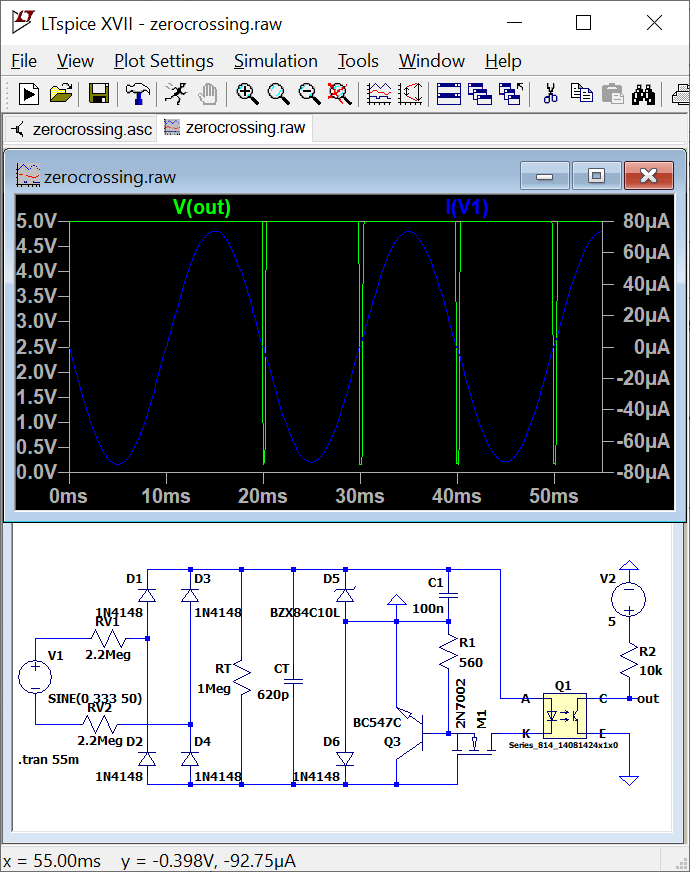The image size is (690, 872).
Task: Click the Run simulation icon
Action: (x=28, y=94)
